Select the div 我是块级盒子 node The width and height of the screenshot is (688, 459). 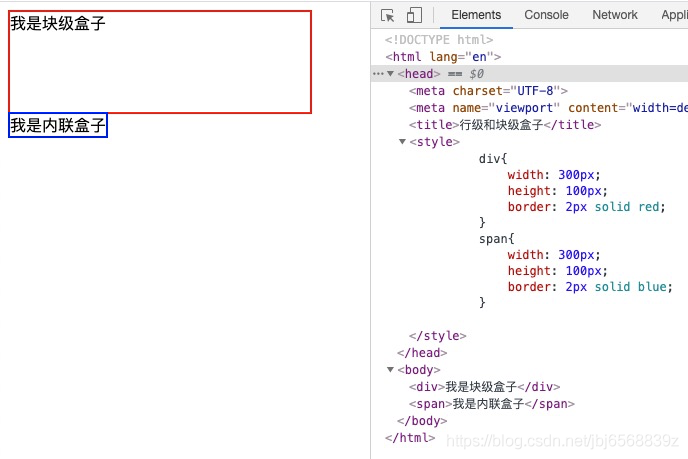pyautogui.click(x=484, y=387)
